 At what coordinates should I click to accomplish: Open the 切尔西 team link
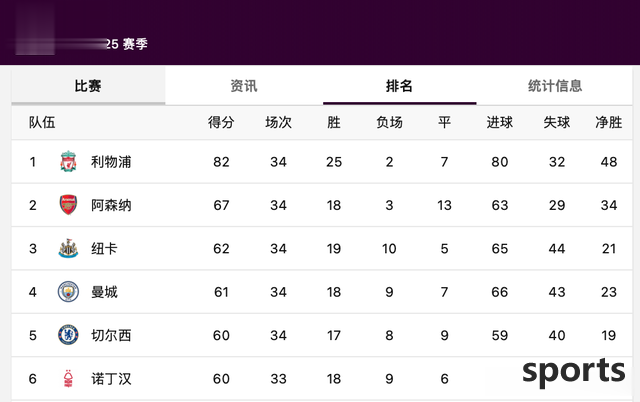(x=111, y=335)
